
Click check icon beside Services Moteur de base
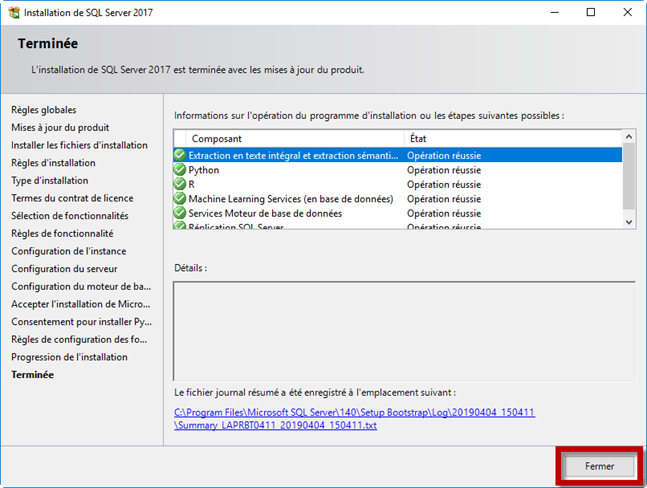tap(180, 213)
